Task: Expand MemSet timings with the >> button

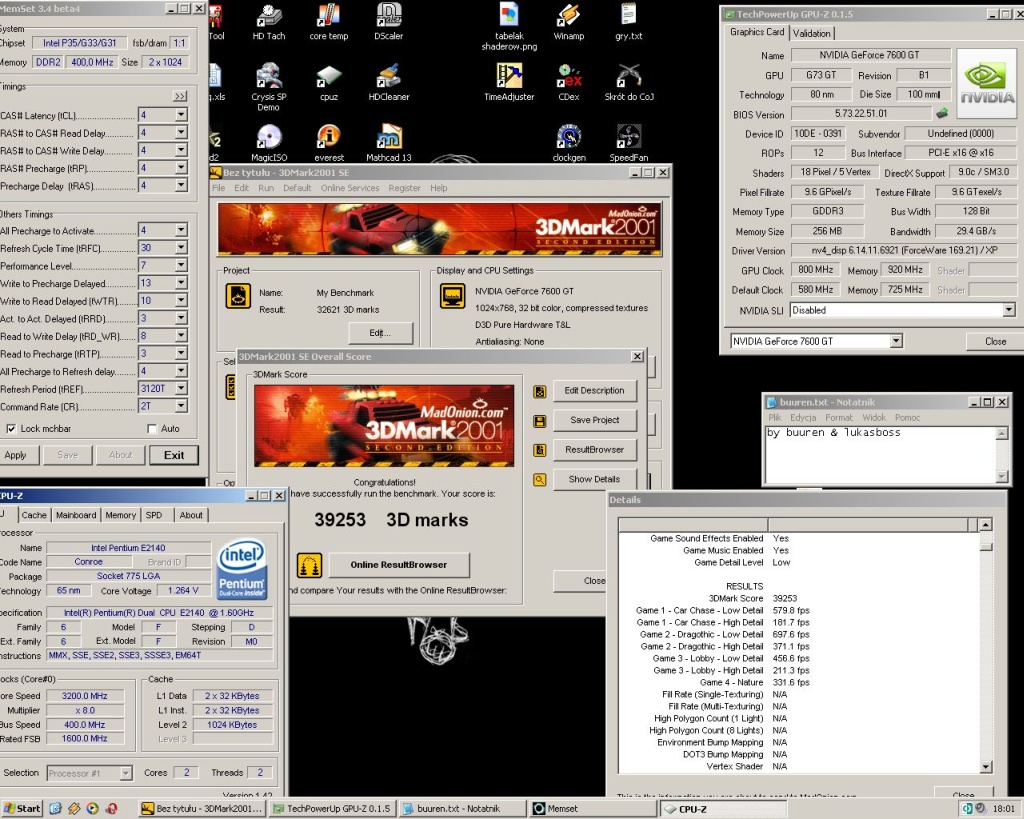Action: [180, 96]
